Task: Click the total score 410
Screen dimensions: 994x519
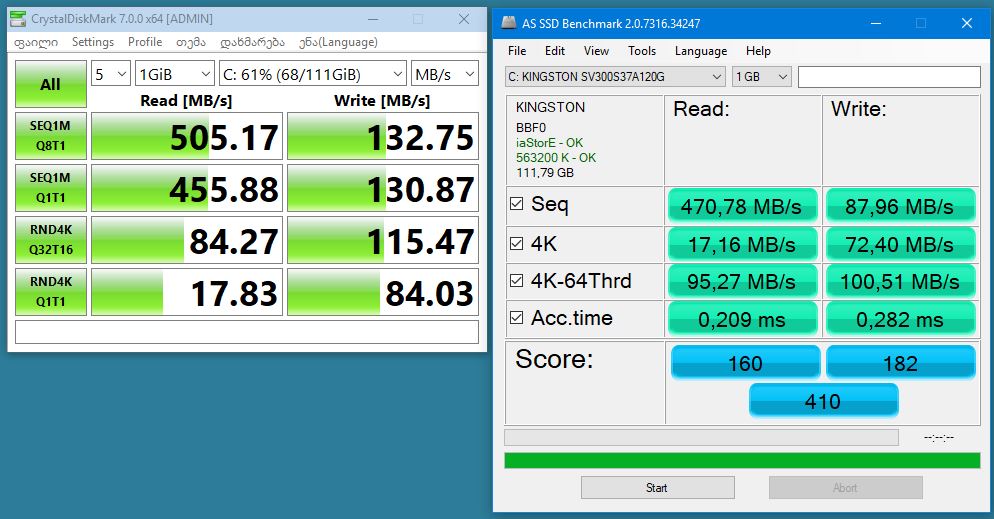Action: 823,400
